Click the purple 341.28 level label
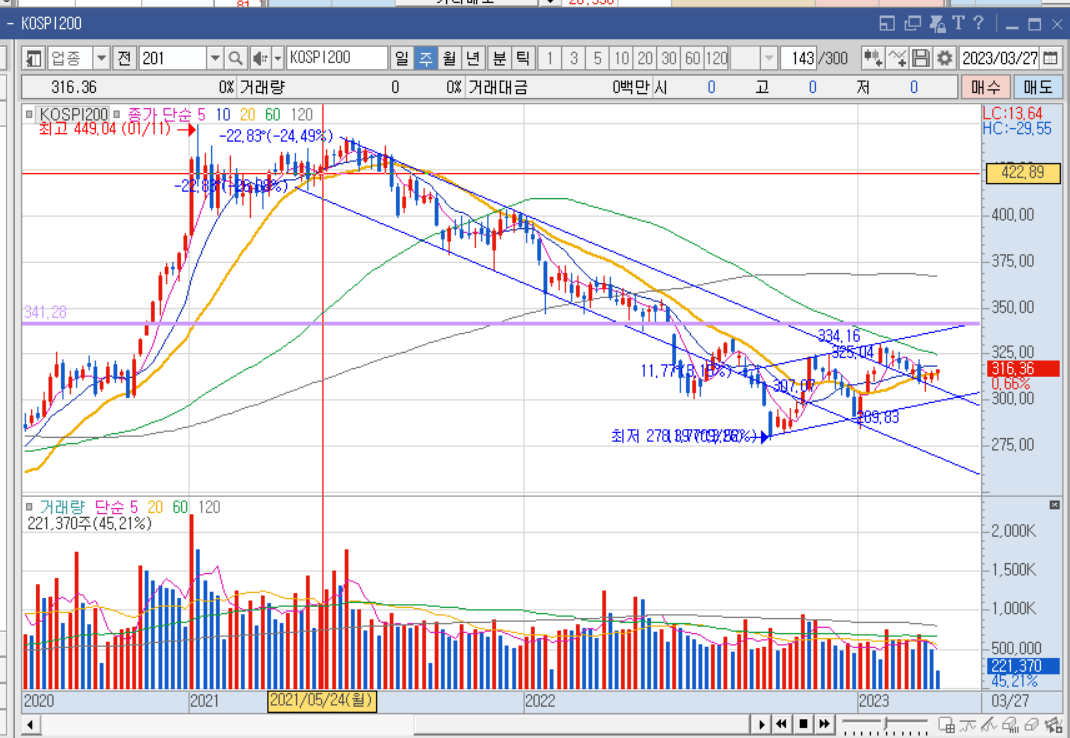The image size is (1070, 738). tap(45, 312)
